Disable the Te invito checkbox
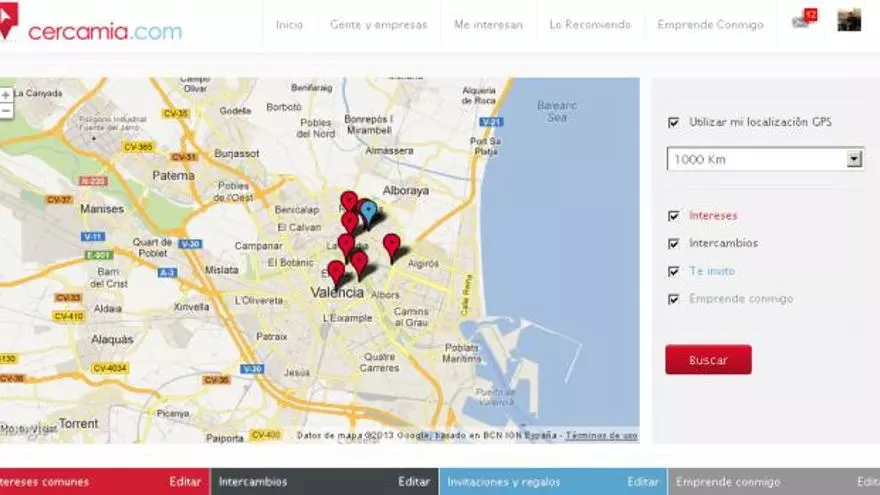This screenshot has height=495, width=880. 673,271
